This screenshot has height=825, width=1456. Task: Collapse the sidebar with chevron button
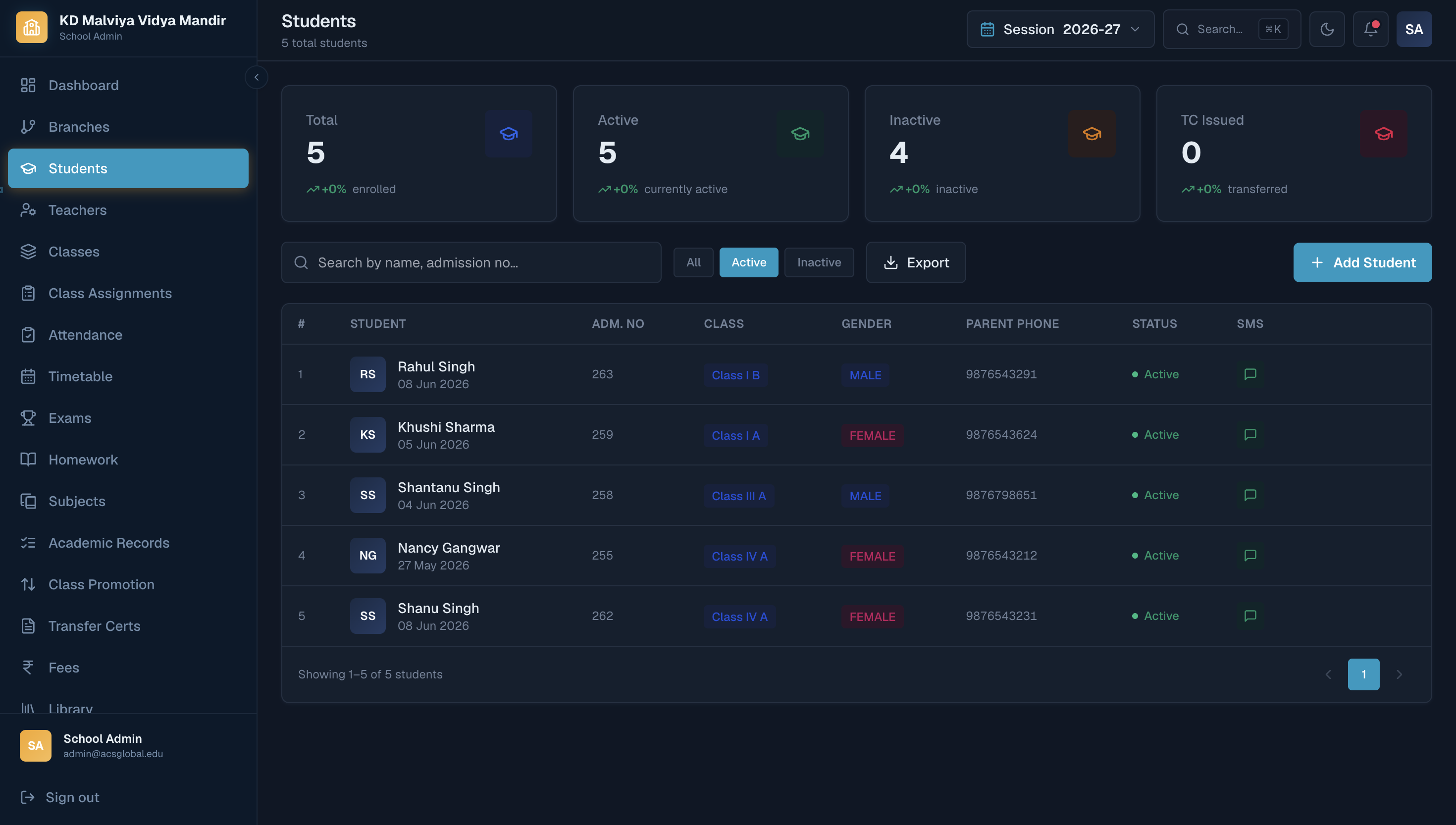[257, 77]
